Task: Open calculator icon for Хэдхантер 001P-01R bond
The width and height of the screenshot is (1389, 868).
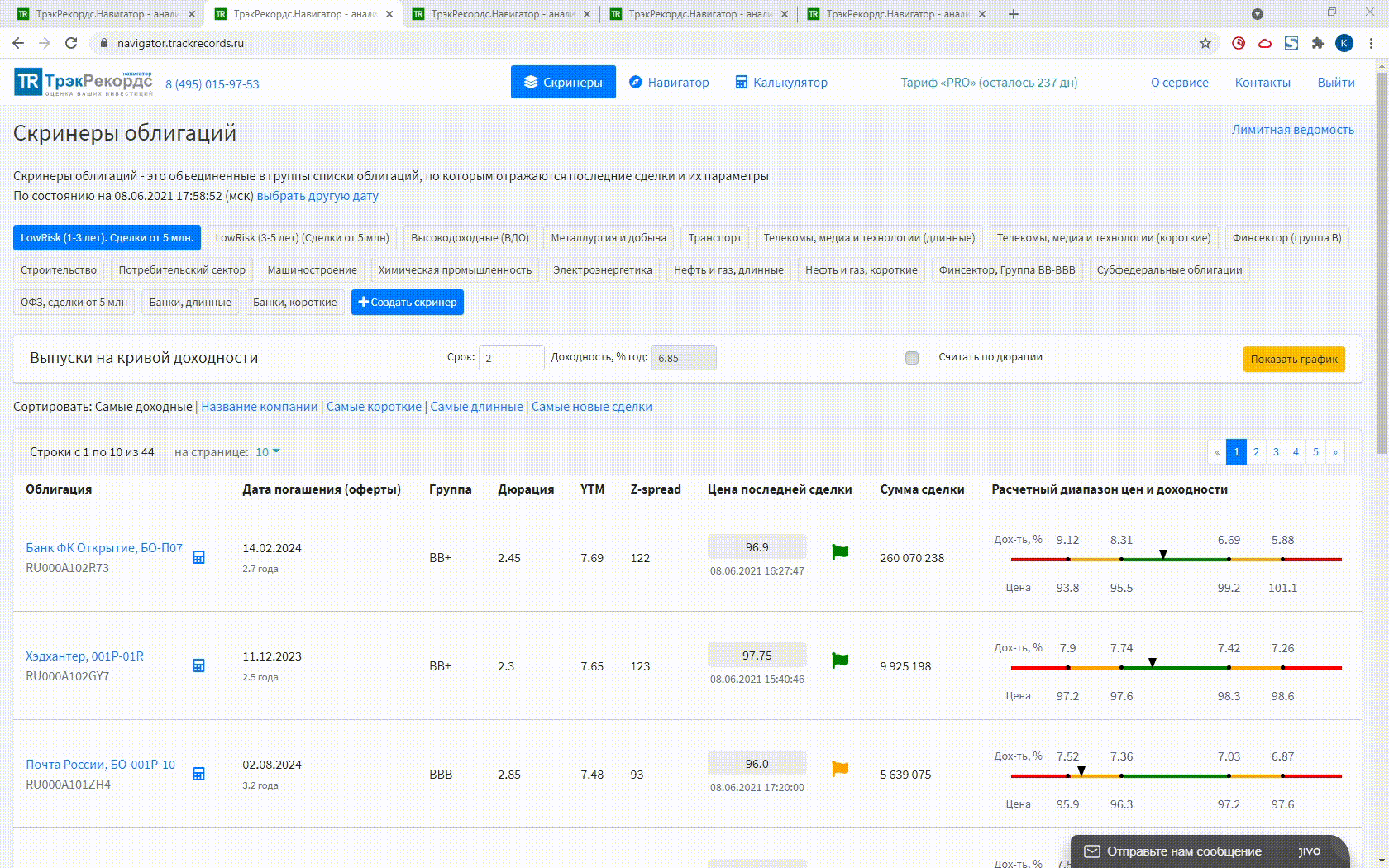Action: pos(198,665)
